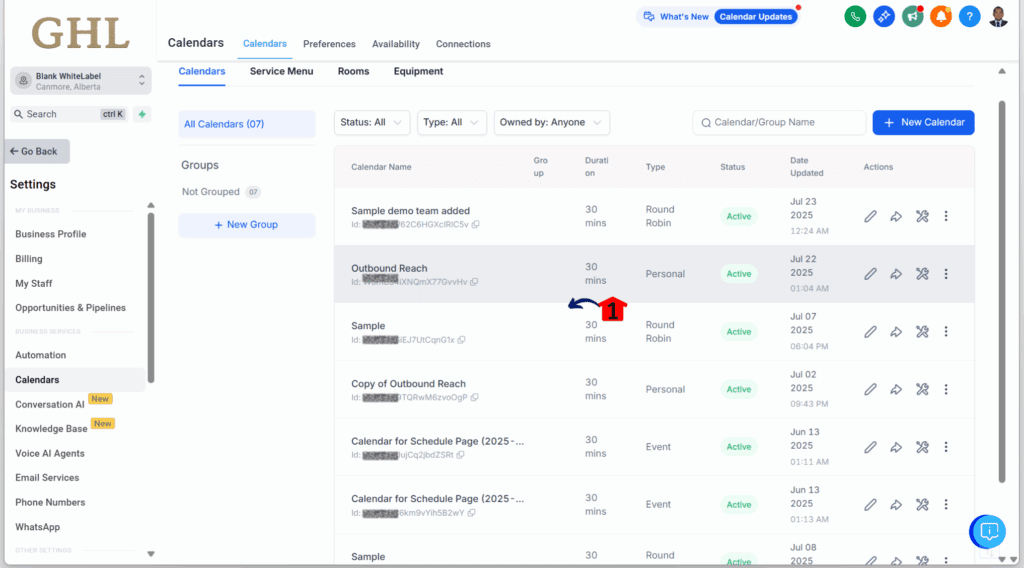Open more options for Sample demo team added
The height and width of the screenshot is (568, 1024).
pyautogui.click(x=946, y=216)
